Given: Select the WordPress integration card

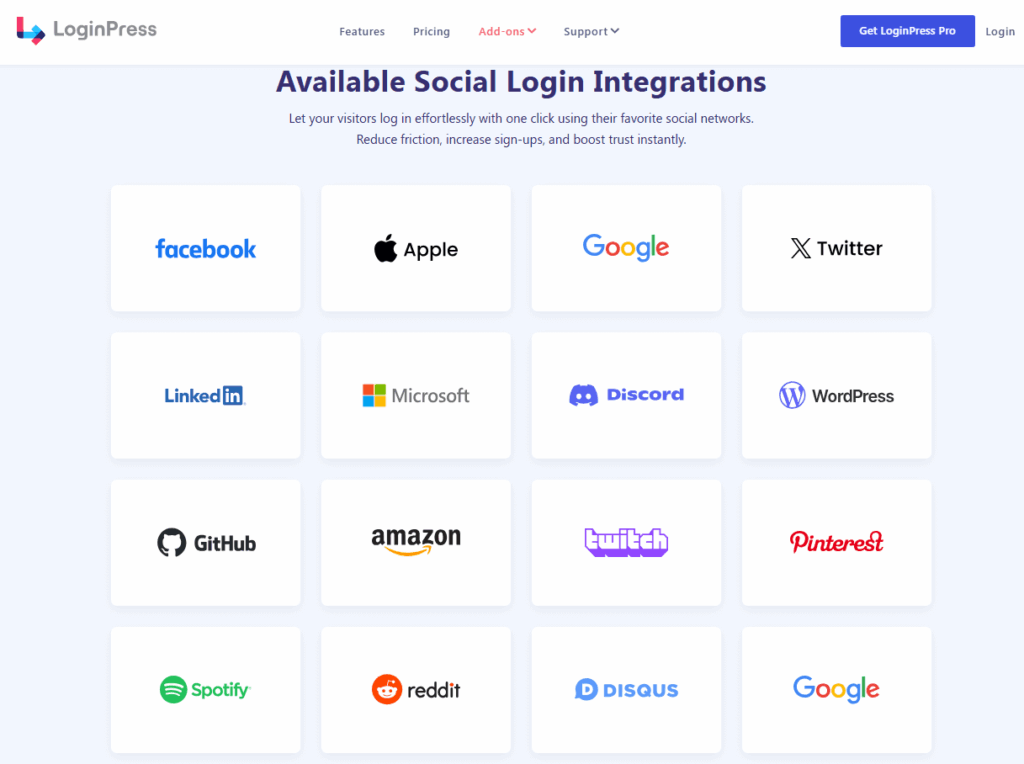Looking at the screenshot, I should pyautogui.click(x=837, y=396).
